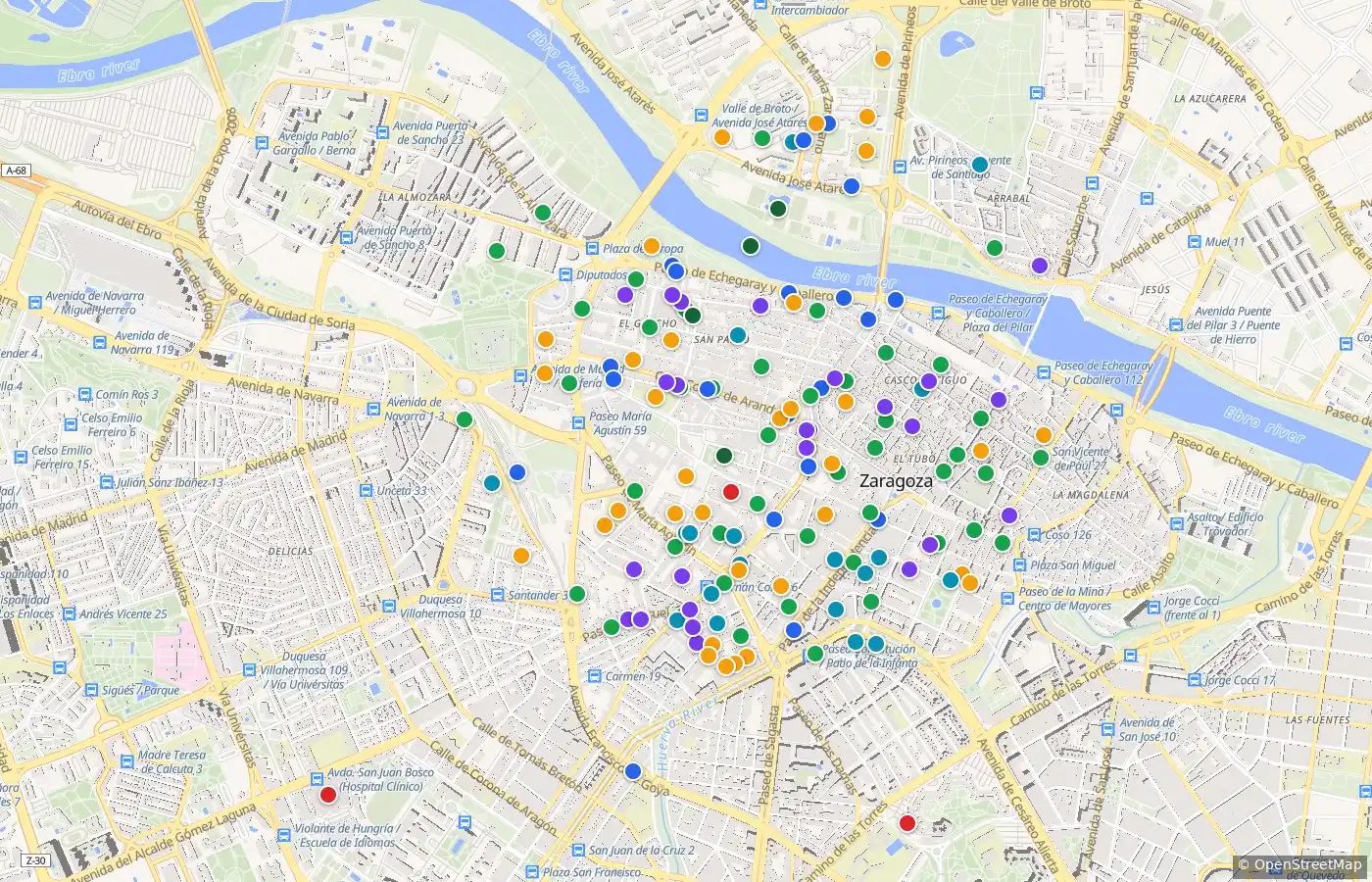Select the LAS FUENTES district label
Viewport: 1372px width, 882px height.
click(1317, 720)
